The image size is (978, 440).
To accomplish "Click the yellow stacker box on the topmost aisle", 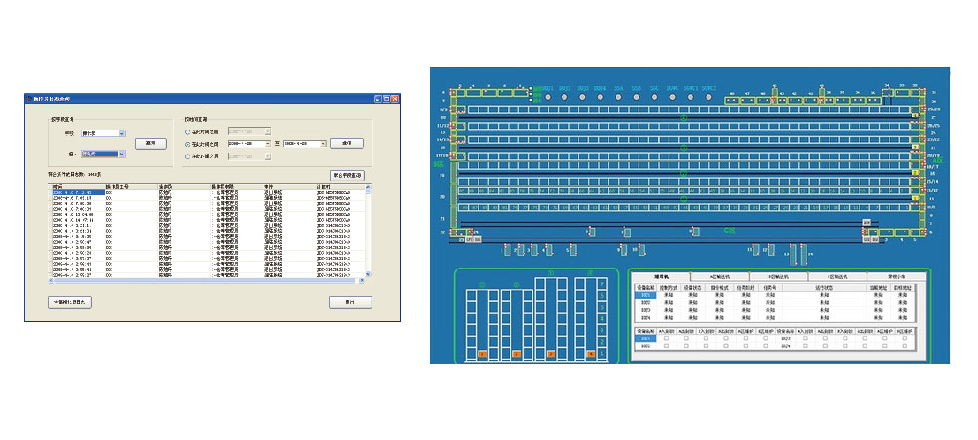I will [915, 115].
